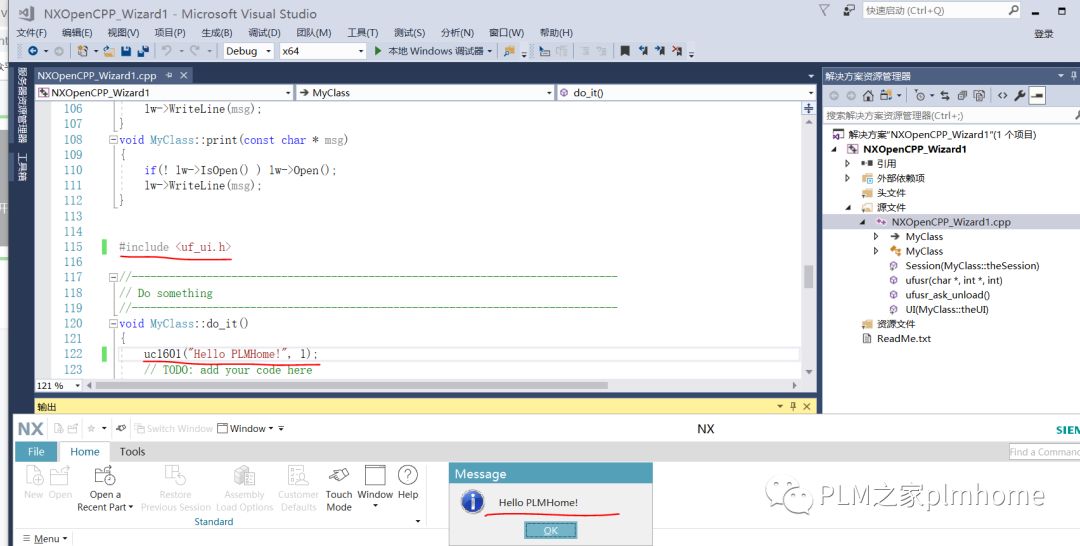Clear all bookmarks with the red-X bookmark icon
The width and height of the screenshot is (1080, 546).
pyautogui.click(x=677, y=51)
